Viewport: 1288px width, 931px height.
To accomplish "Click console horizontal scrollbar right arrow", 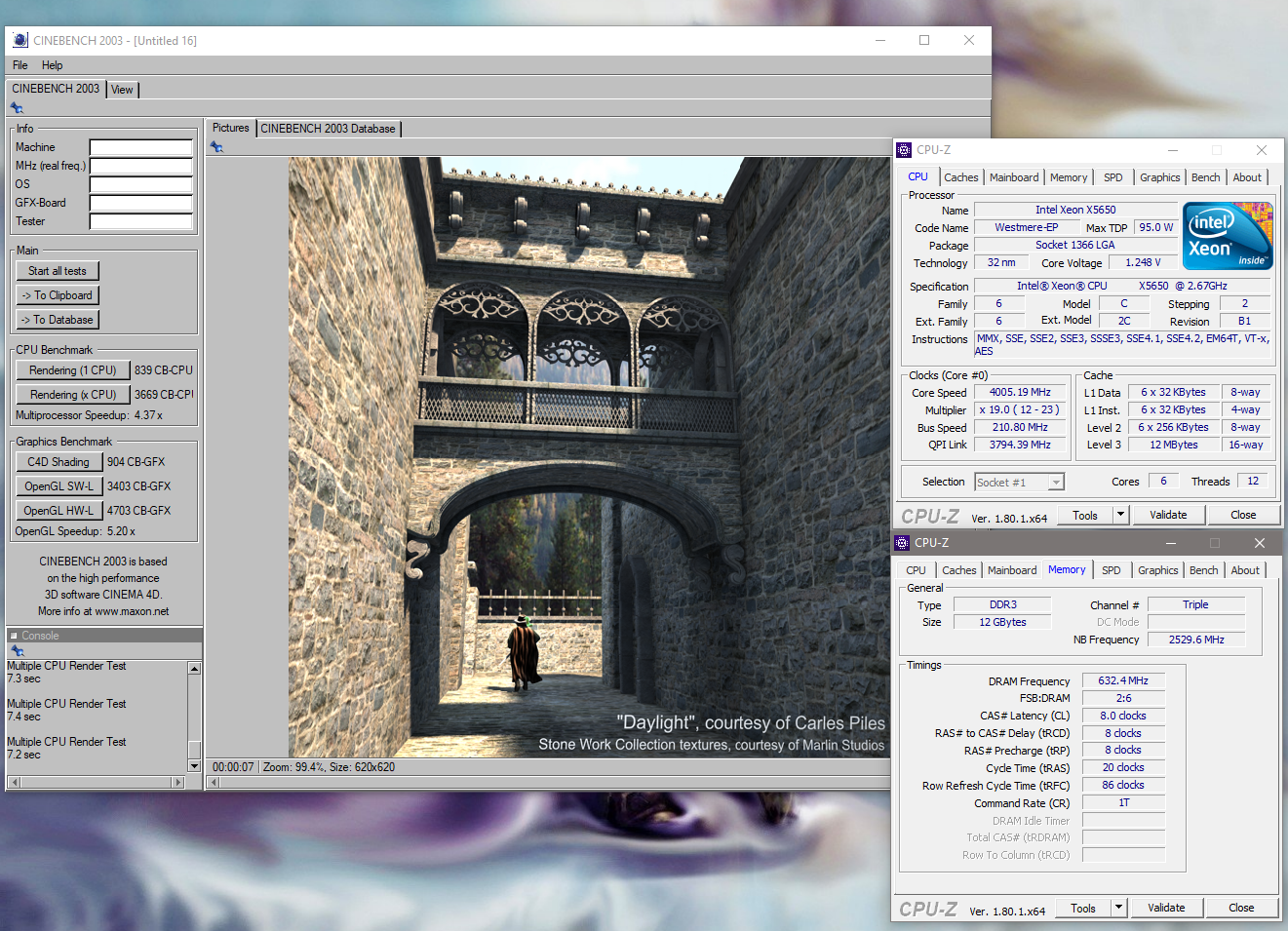I will click(x=177, y=782).
